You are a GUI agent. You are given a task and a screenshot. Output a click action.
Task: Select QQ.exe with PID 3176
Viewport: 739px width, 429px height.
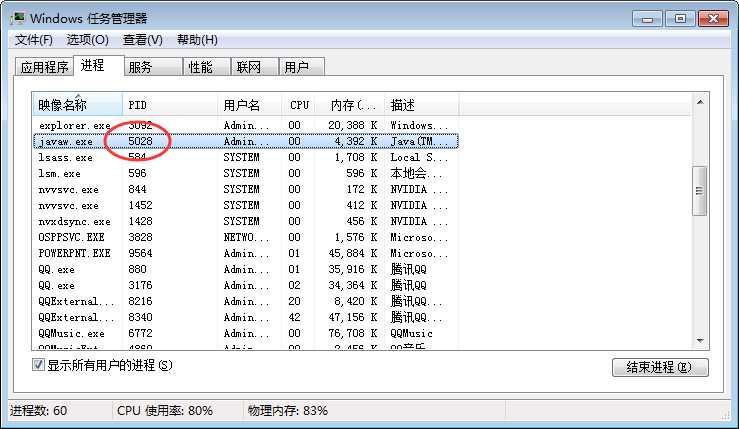click(246, 286)
